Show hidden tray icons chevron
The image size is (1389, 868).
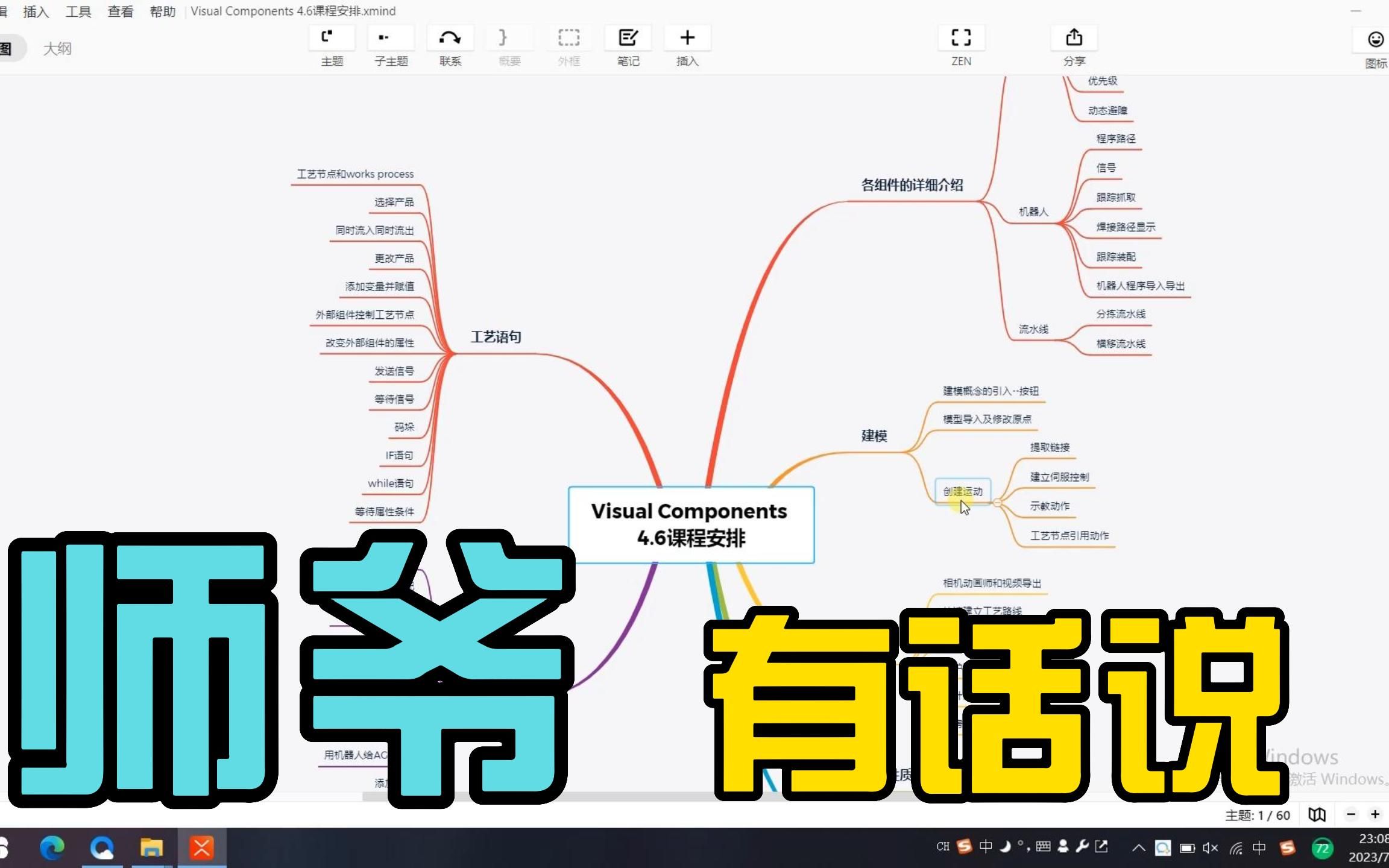point(1138,848)
